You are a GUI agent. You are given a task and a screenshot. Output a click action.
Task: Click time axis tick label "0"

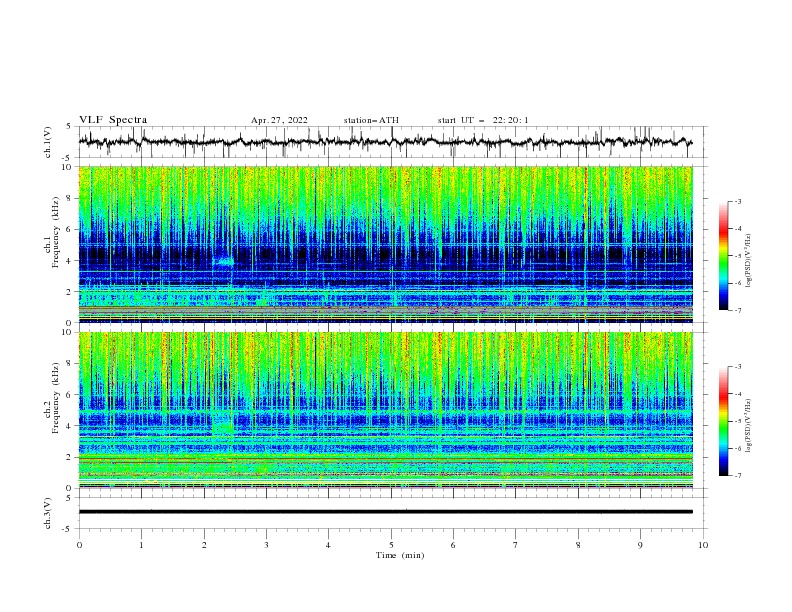click(79, 545)
